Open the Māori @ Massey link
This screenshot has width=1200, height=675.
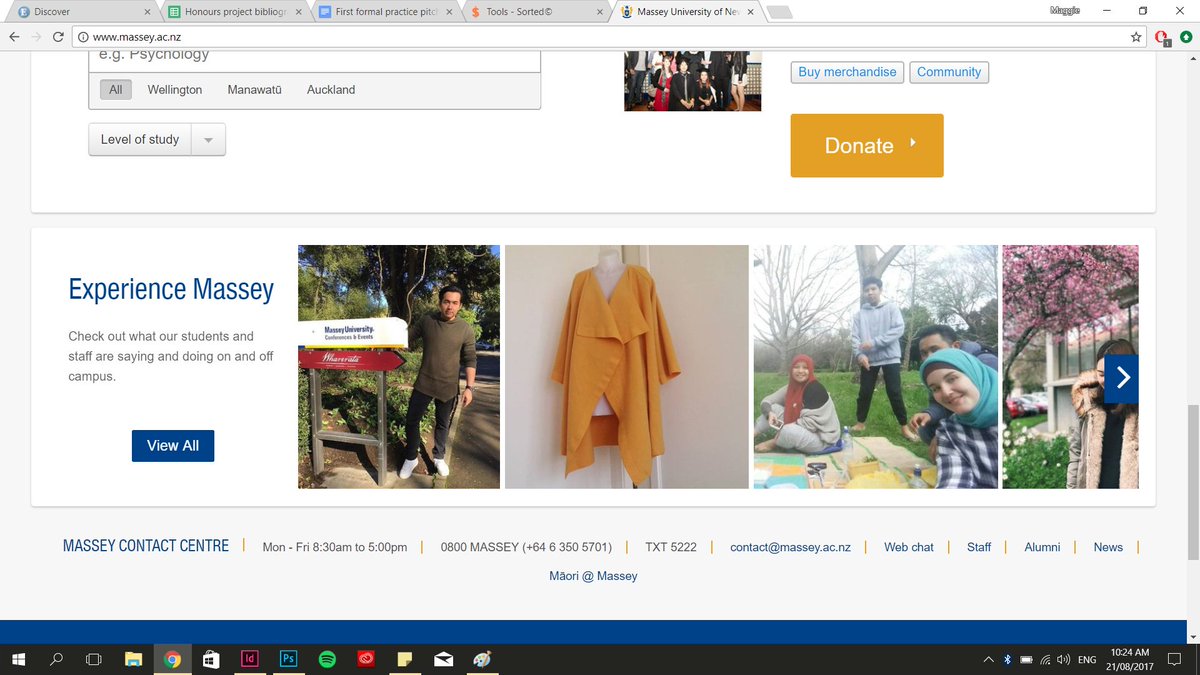[593, 576]
